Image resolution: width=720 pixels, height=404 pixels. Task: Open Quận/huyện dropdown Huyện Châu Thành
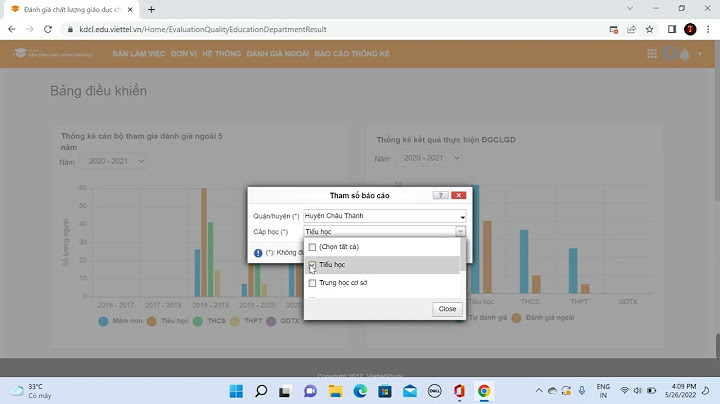[x=385, y=216]
